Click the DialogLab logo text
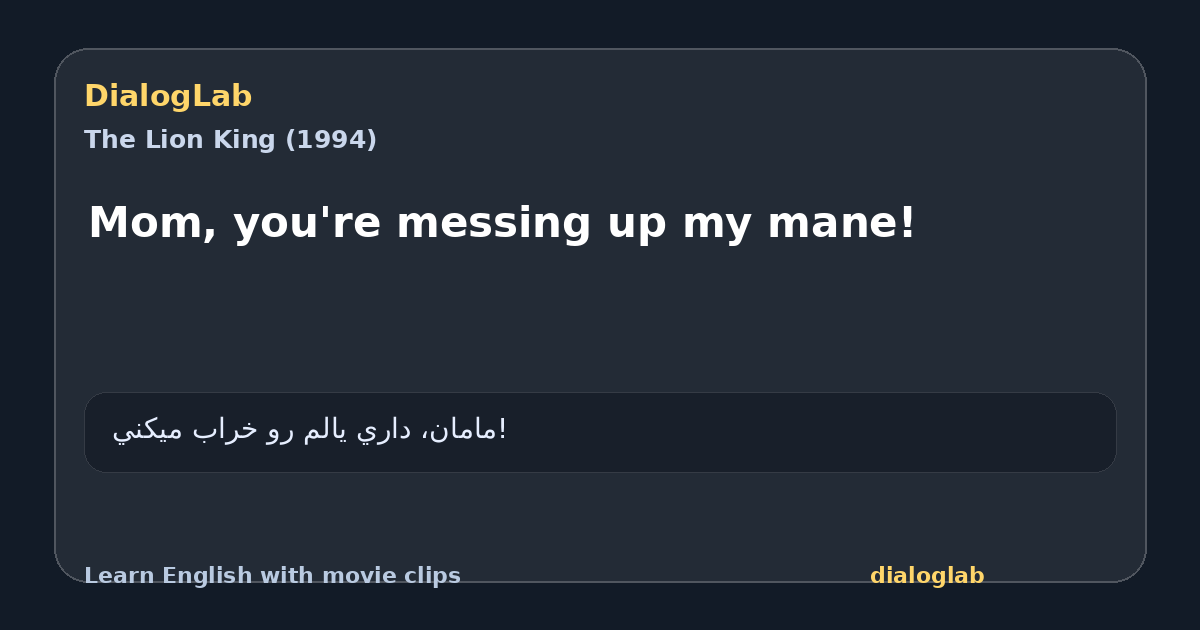Screen dimensions: 1200x630 point(168,97)
